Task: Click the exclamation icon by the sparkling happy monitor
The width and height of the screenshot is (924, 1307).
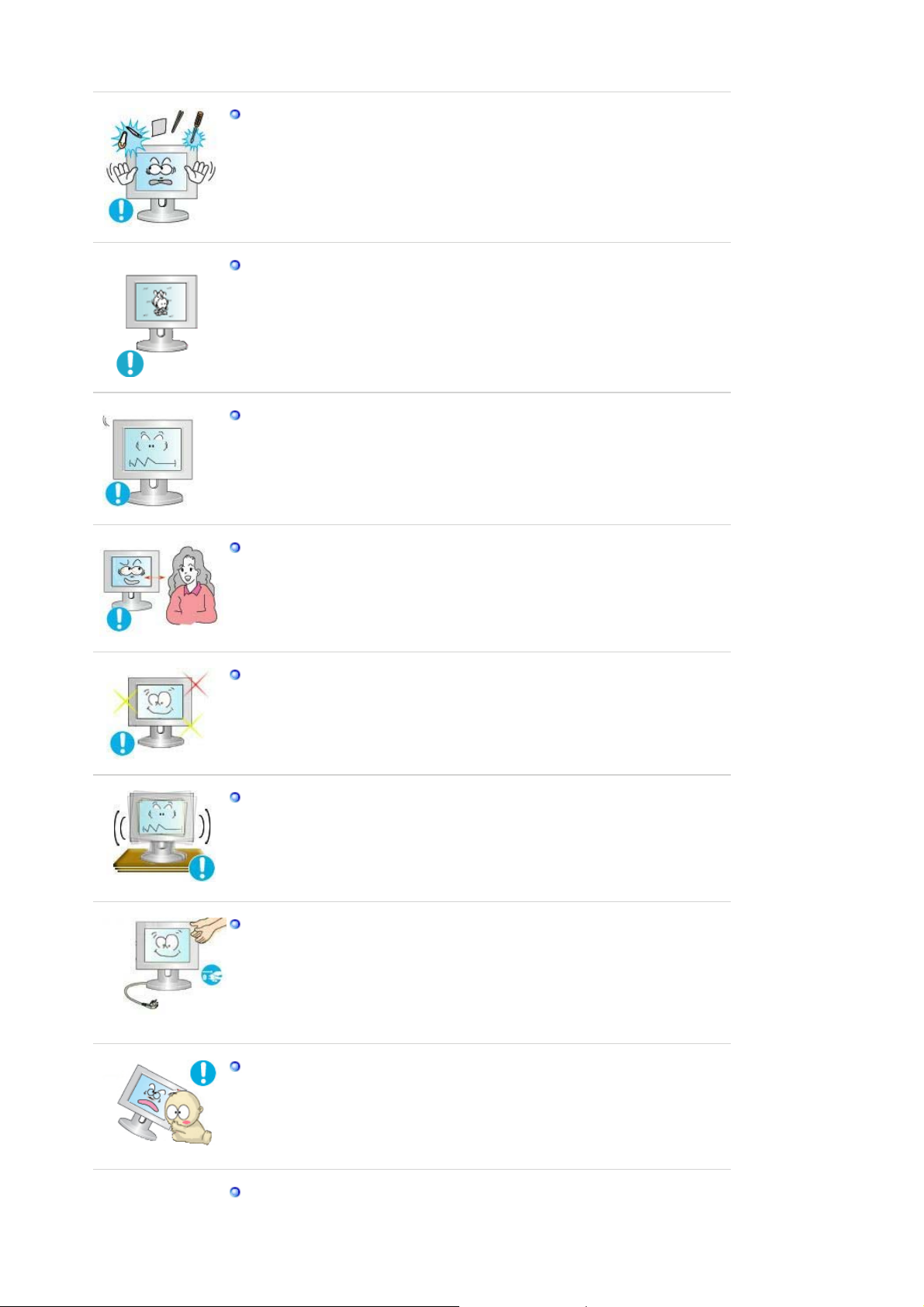Action: 122,742
